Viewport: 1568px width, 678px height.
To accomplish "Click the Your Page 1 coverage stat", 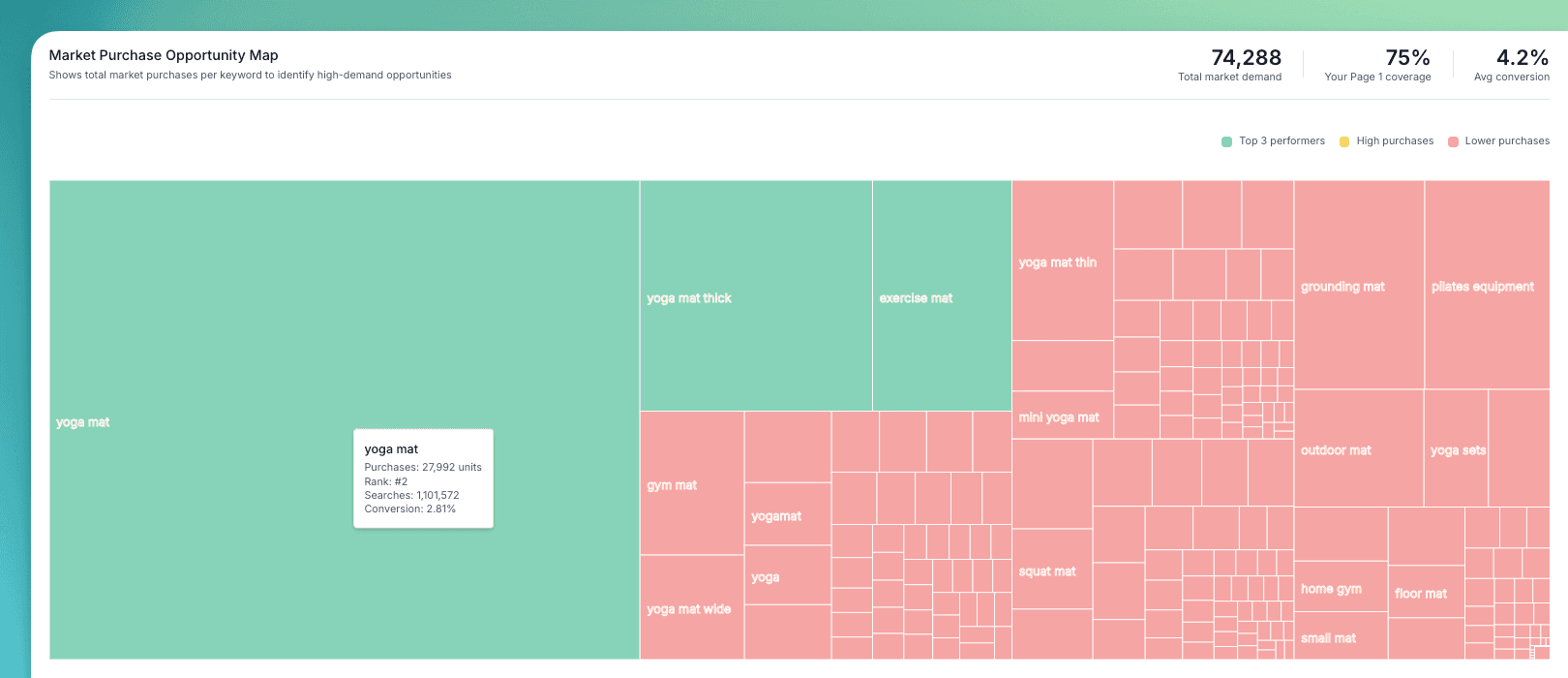I will click(x=1377, y=65).
